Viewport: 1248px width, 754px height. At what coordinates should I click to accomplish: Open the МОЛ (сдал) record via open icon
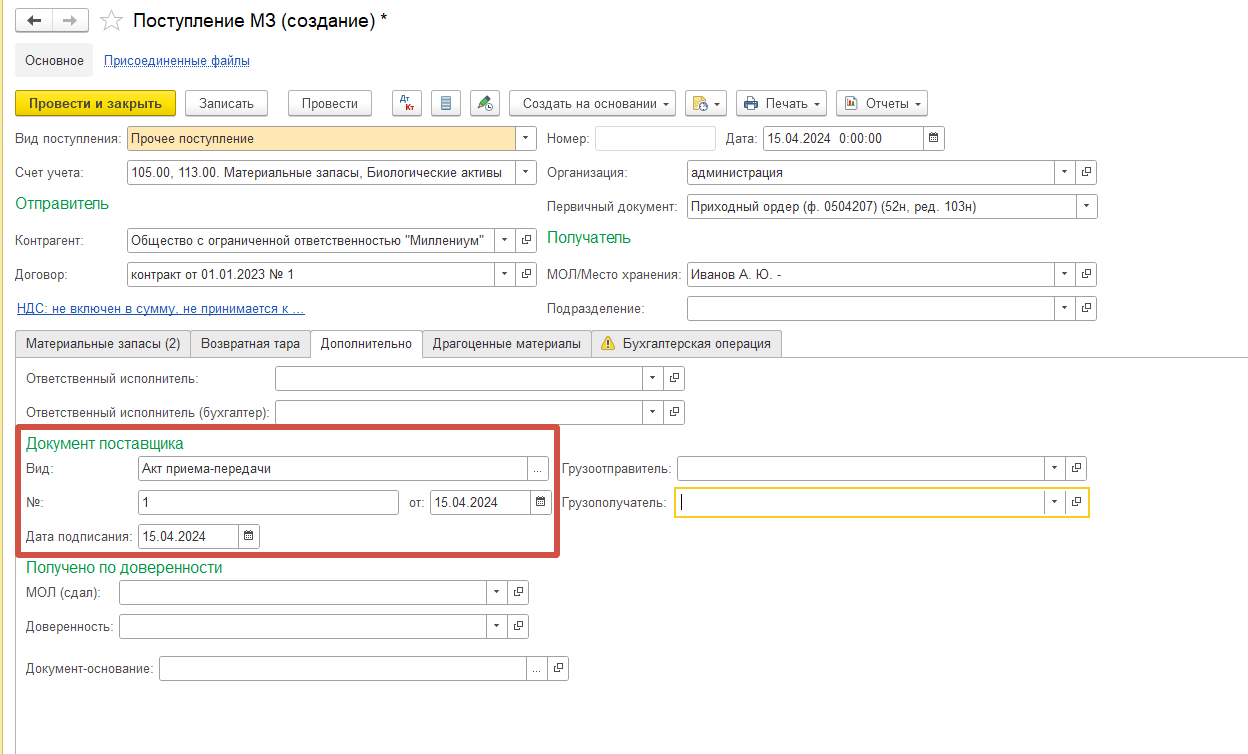tap(519, 592)
